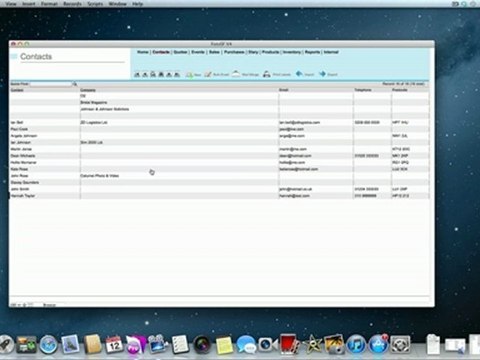This screenshot has width=480, height=360.
Task: Open the Contacts address book dock icon
Action: 92,345
